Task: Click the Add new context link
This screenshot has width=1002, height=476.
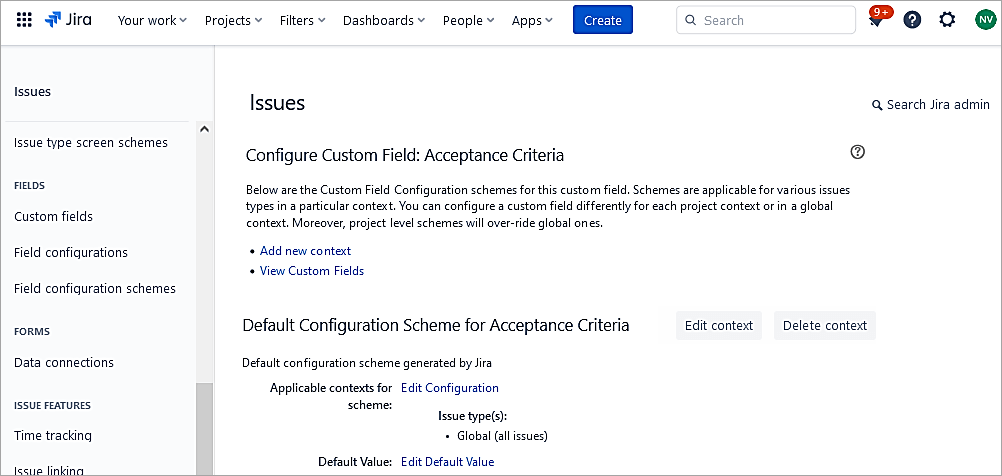Action: point(305,251)
